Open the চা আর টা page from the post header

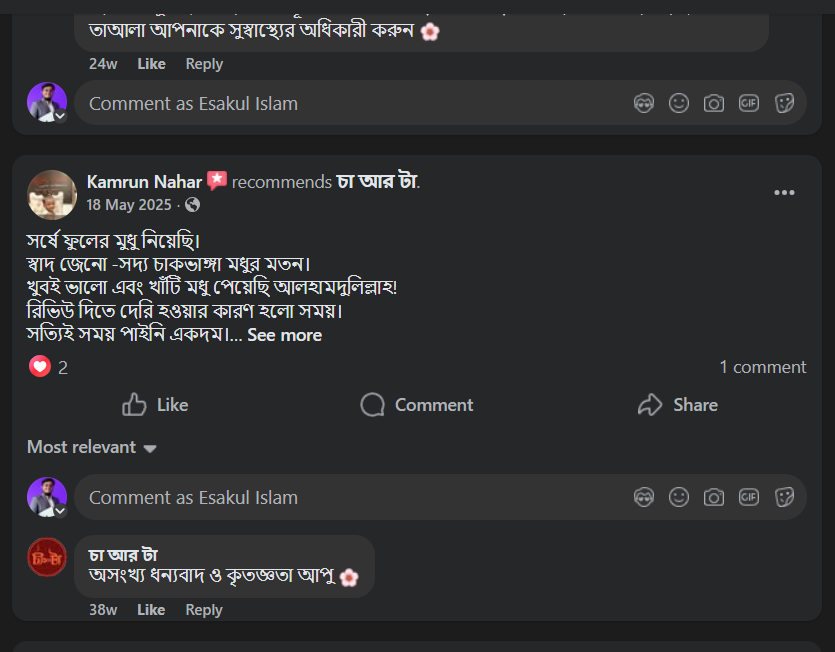pyautogui.click(x=375, y=182)
